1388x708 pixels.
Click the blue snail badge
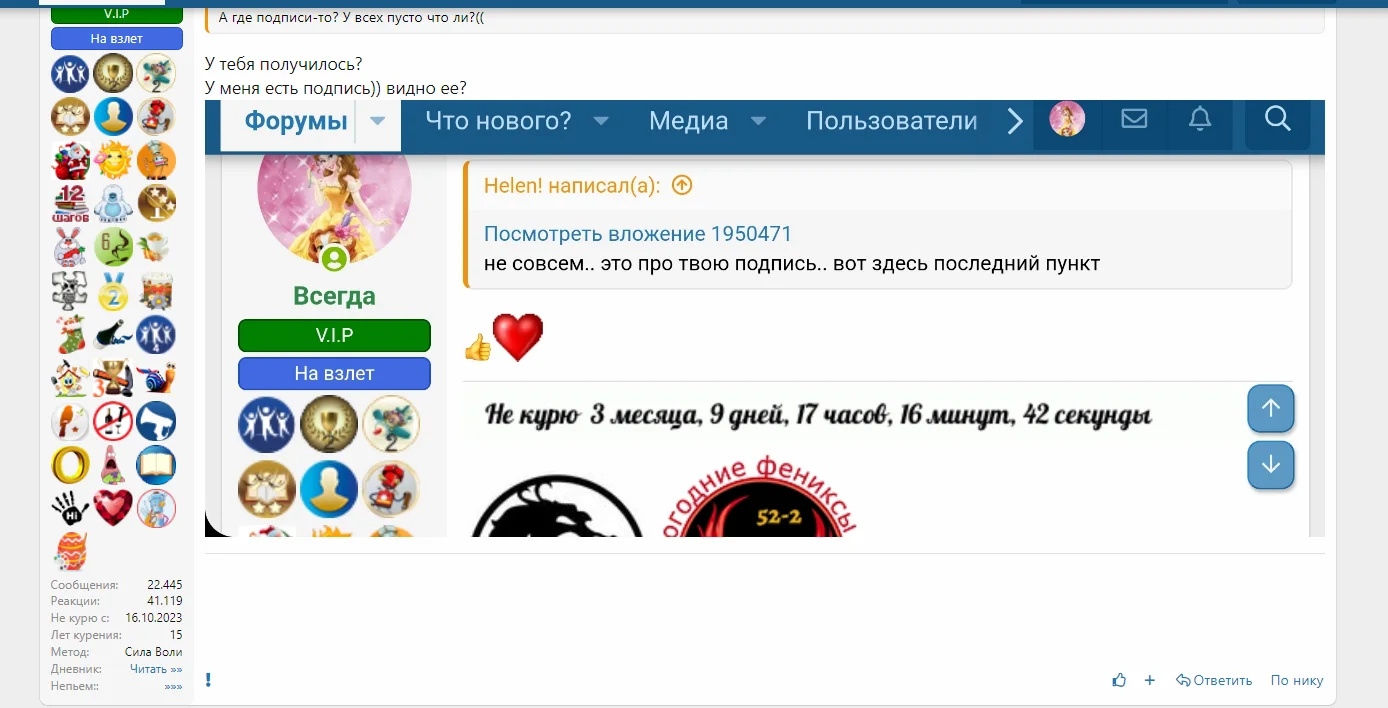point(156,378)
